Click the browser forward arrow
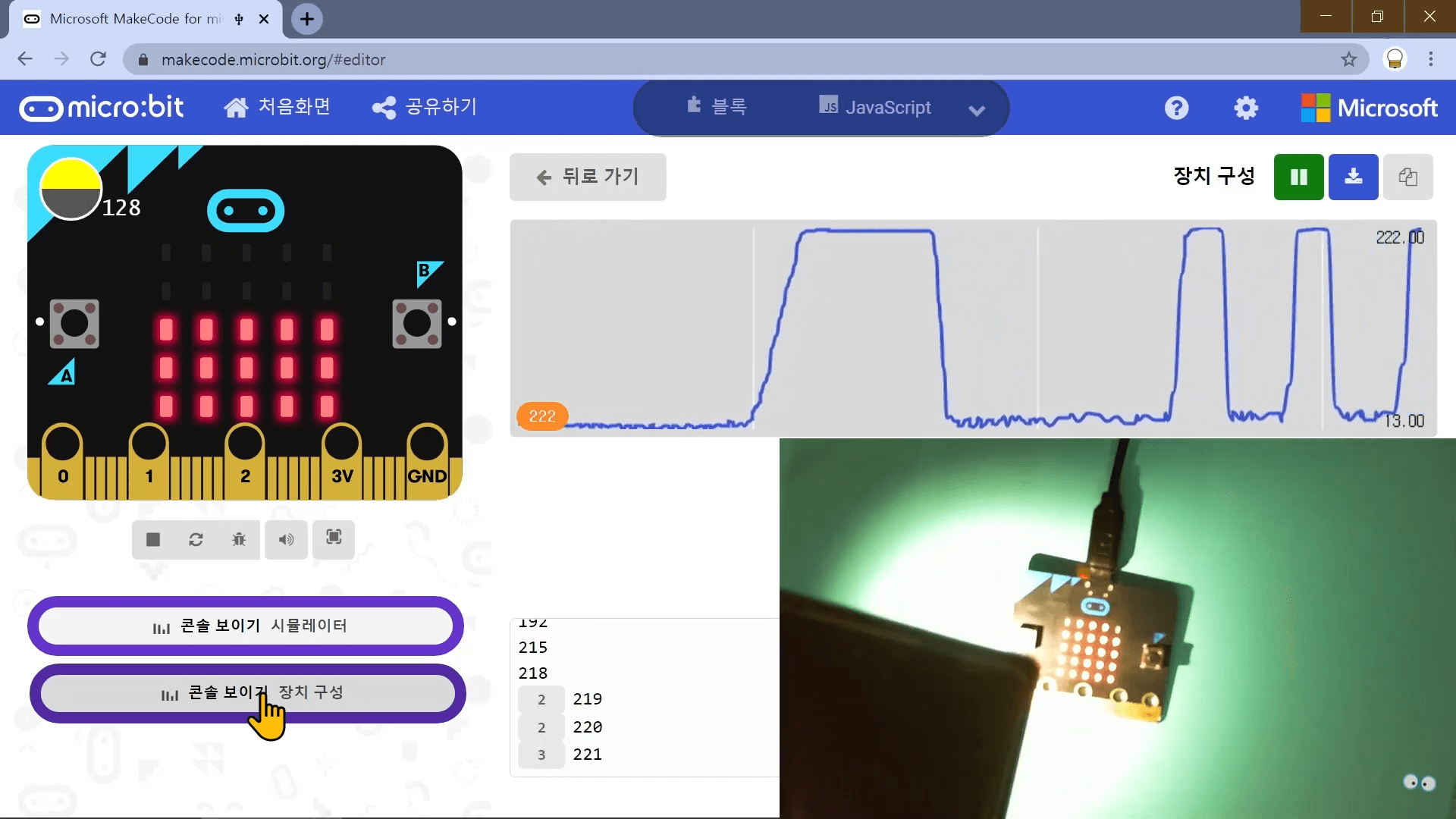Image resolution: width=1456 pixels, height=819 pixels. pyautogui.click(x=61, y=59)
